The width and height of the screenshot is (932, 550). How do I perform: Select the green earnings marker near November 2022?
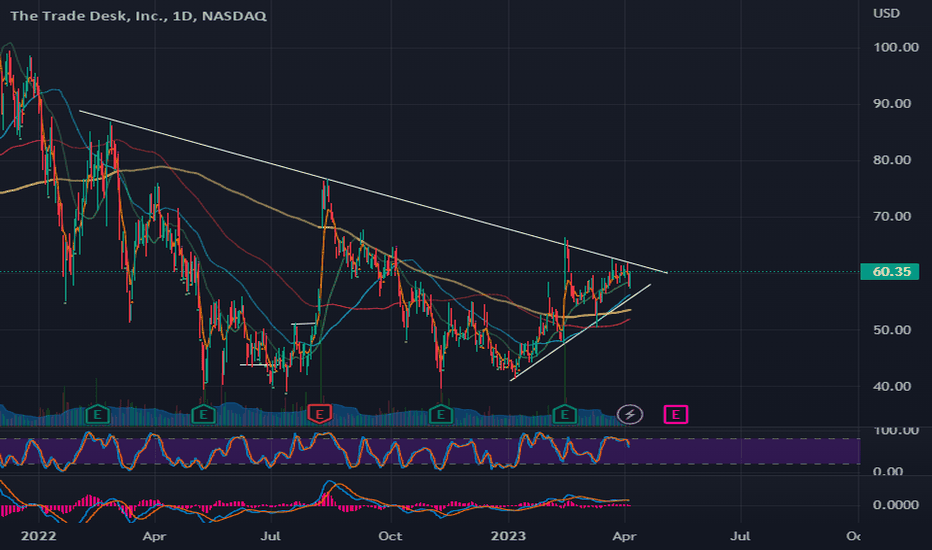coord(440,414)
